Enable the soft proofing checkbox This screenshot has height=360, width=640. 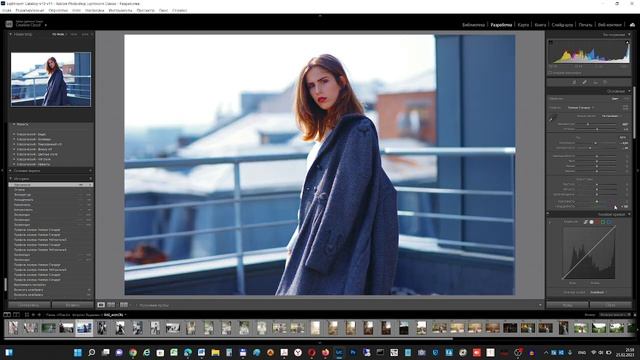137,305
